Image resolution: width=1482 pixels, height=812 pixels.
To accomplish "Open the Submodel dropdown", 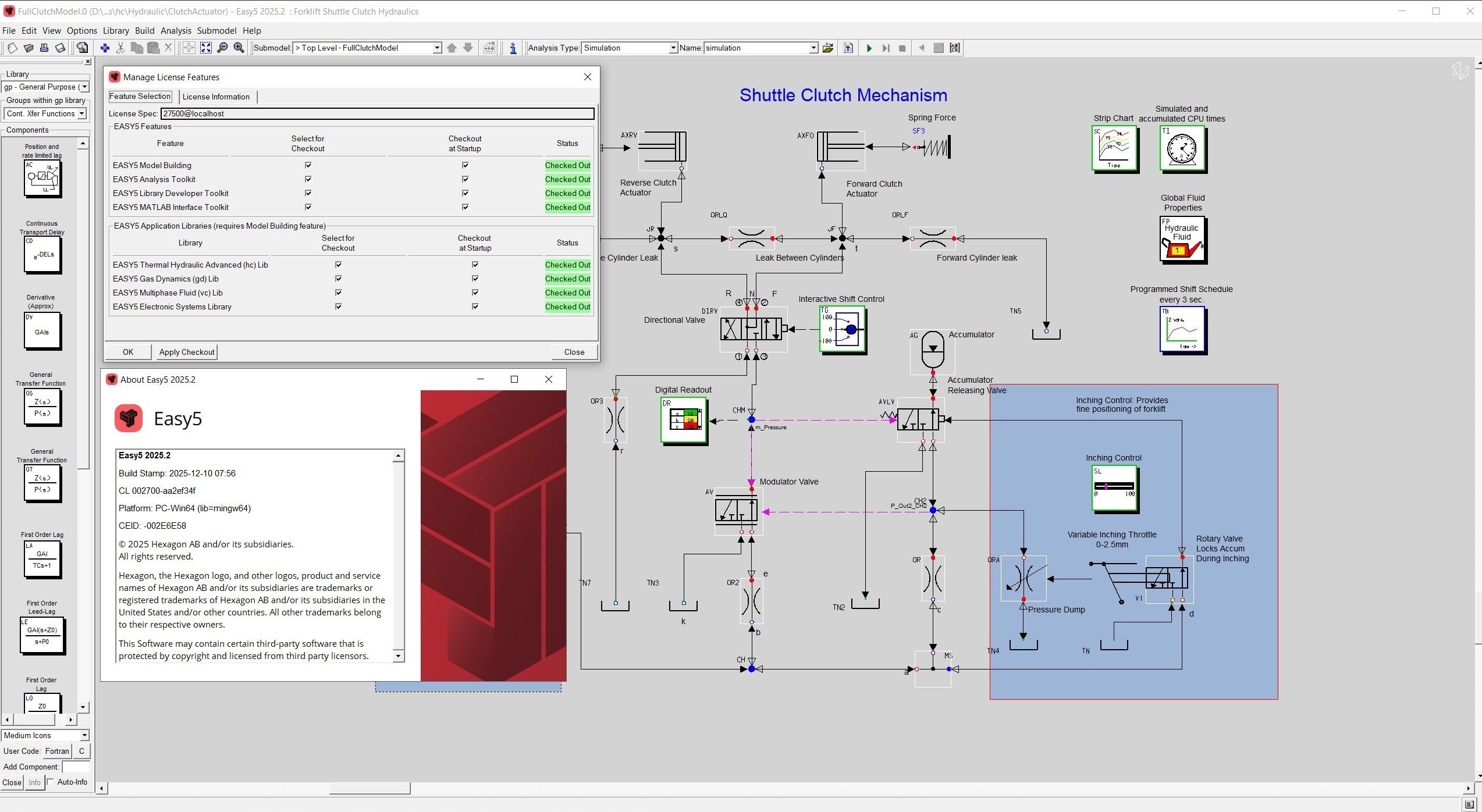I will pos(437,48).
